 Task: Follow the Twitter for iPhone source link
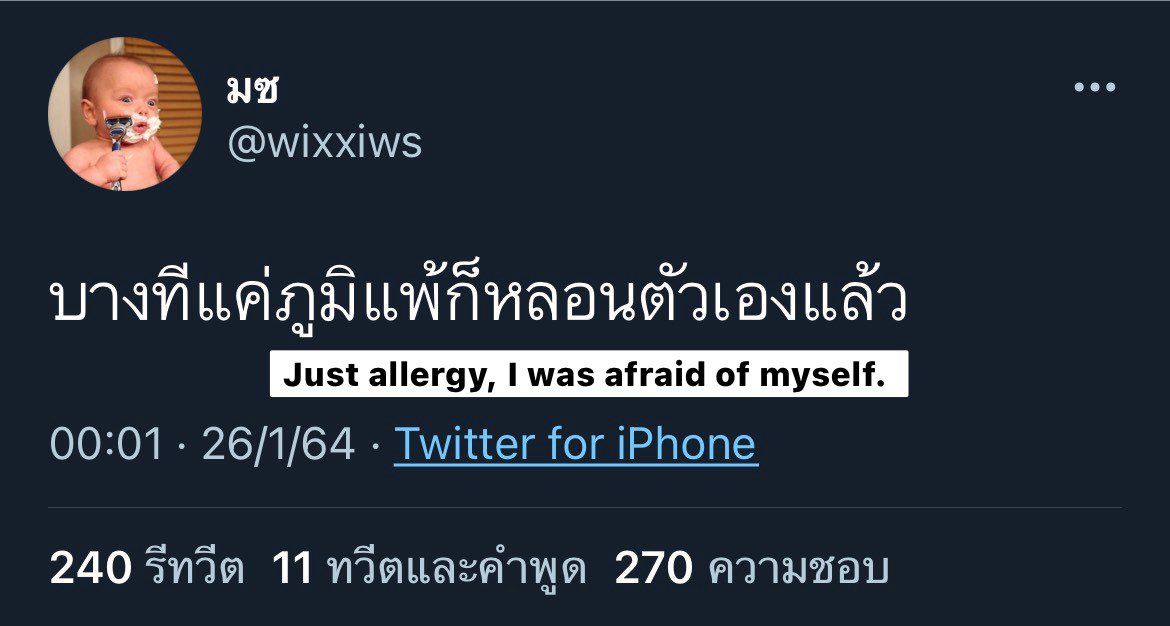pos(576,444)
